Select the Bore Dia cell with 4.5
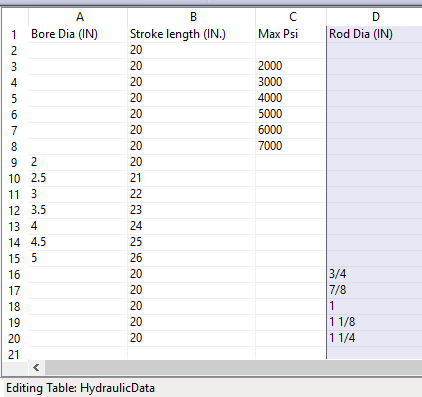This screenshot has height=397, width=422. click(x=78, y=242)
